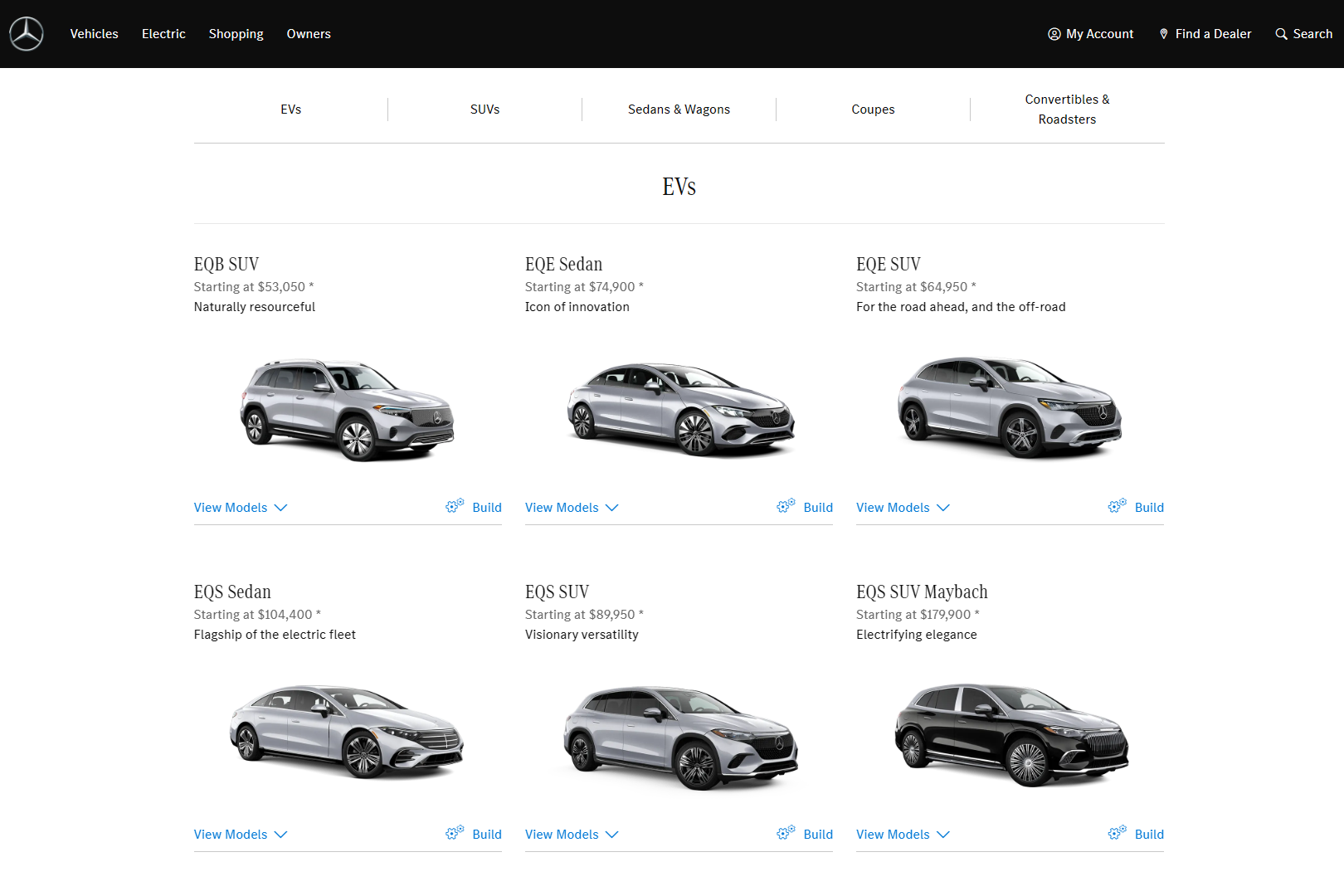Click the Starting at $74,900 price text
Screen dimensions: 1344x896
pyautogui.click(x=584, y=287)
